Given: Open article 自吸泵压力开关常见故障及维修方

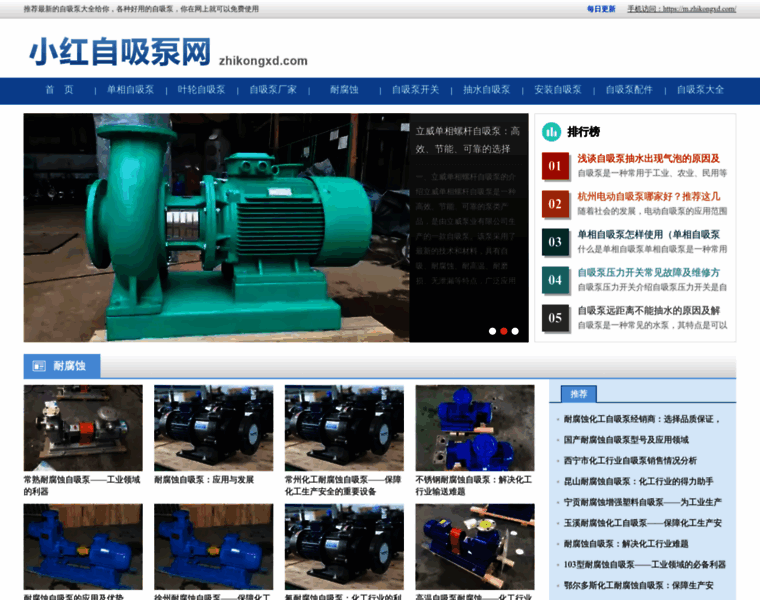Looking at the screenshot, I should (x=649, y=272).
